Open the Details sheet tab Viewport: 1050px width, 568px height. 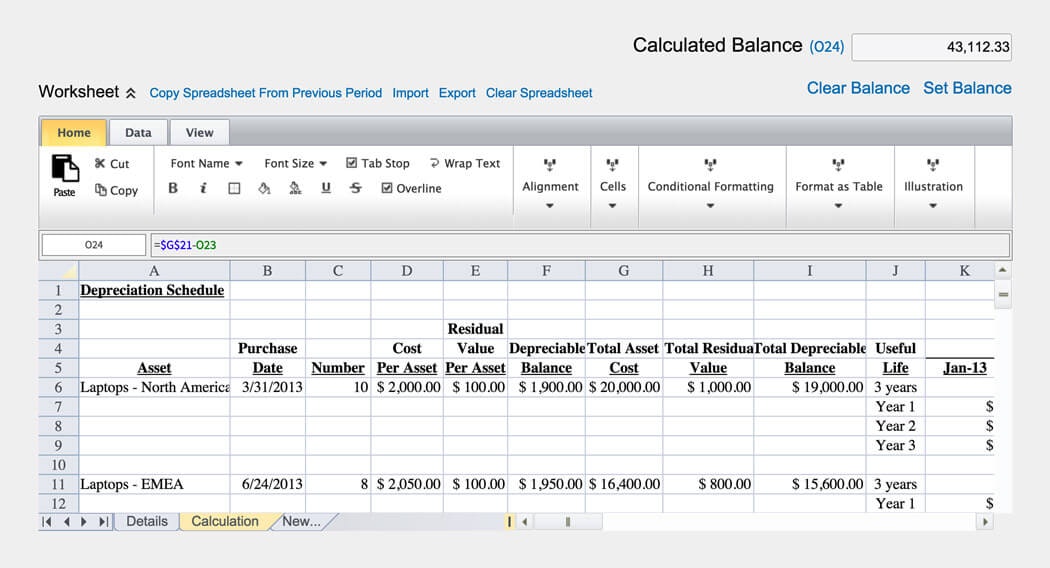click(x=147, y=521)
